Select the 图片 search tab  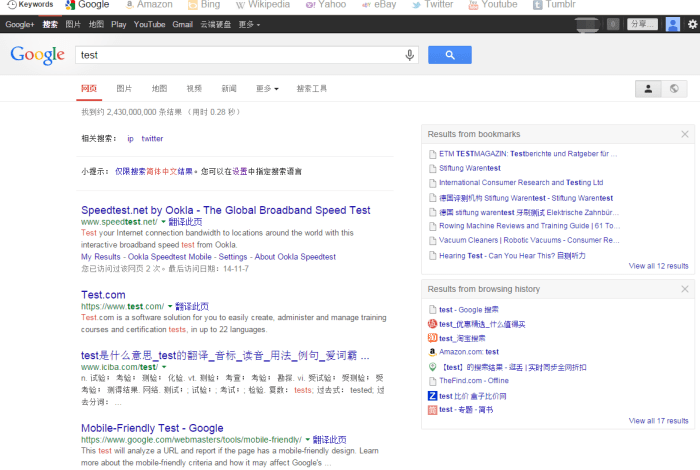pos(124,89)
